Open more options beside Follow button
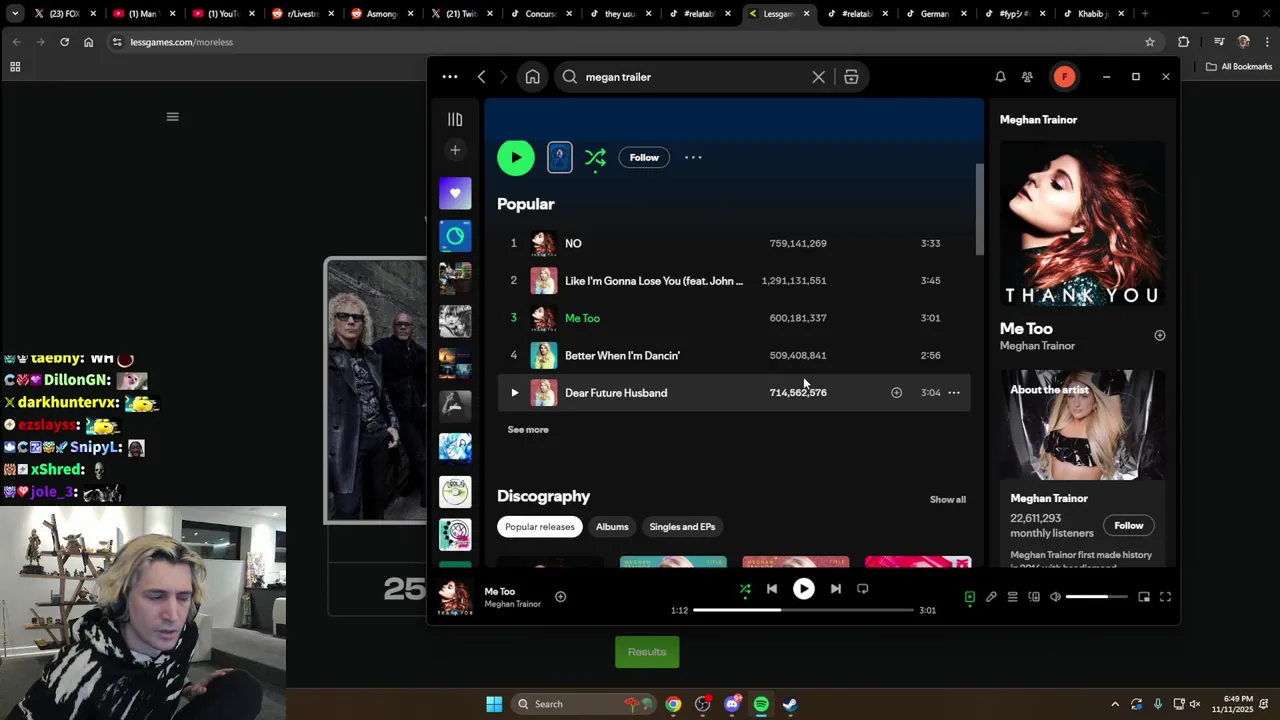Image resolution: width=1280 pixels, height=720 pixels. (693, 157)
